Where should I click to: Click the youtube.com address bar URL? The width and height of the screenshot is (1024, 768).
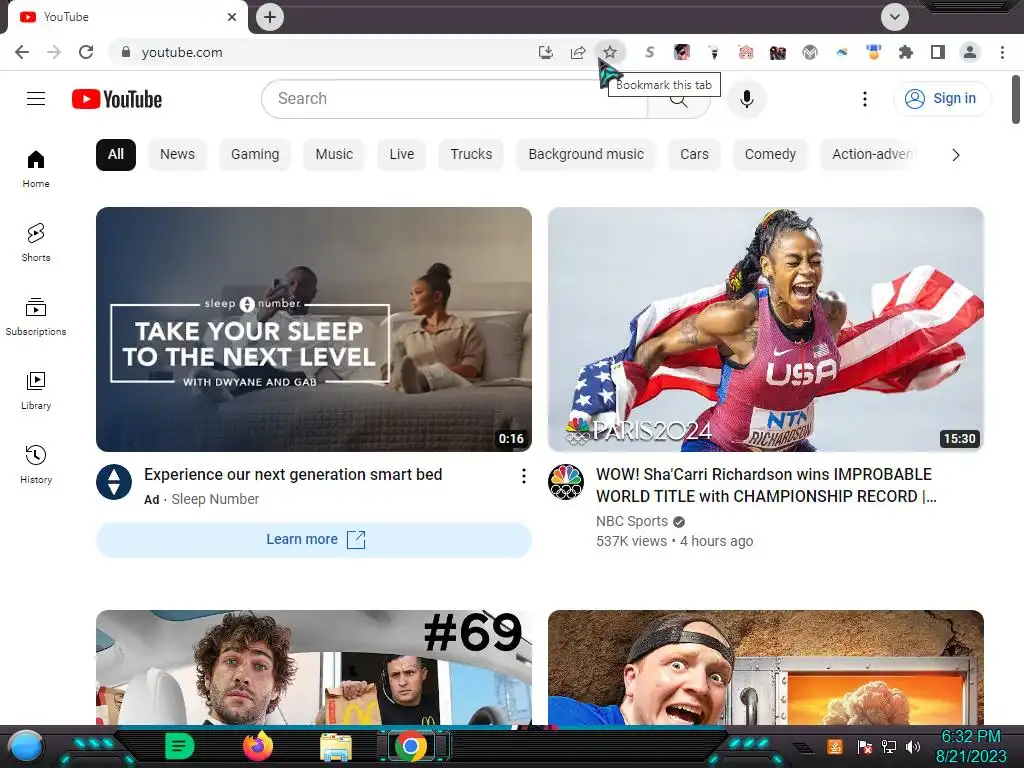pos(182,52)
